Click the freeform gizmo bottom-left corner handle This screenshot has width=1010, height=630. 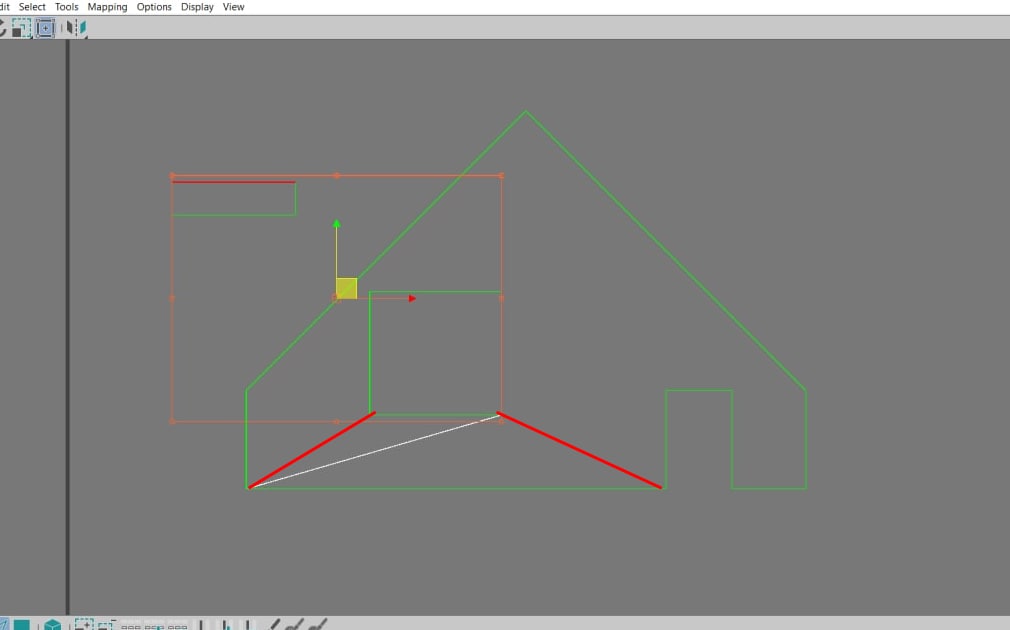(172, 421)
